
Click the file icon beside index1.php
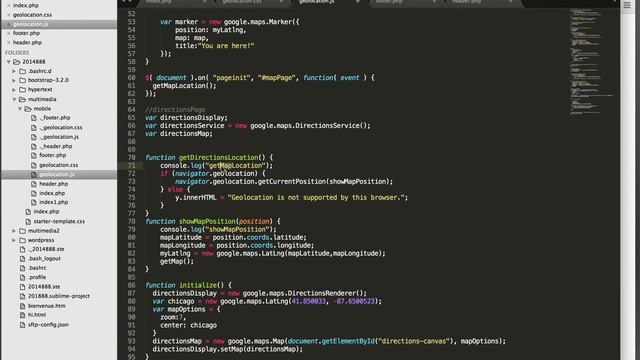(34, 202)
